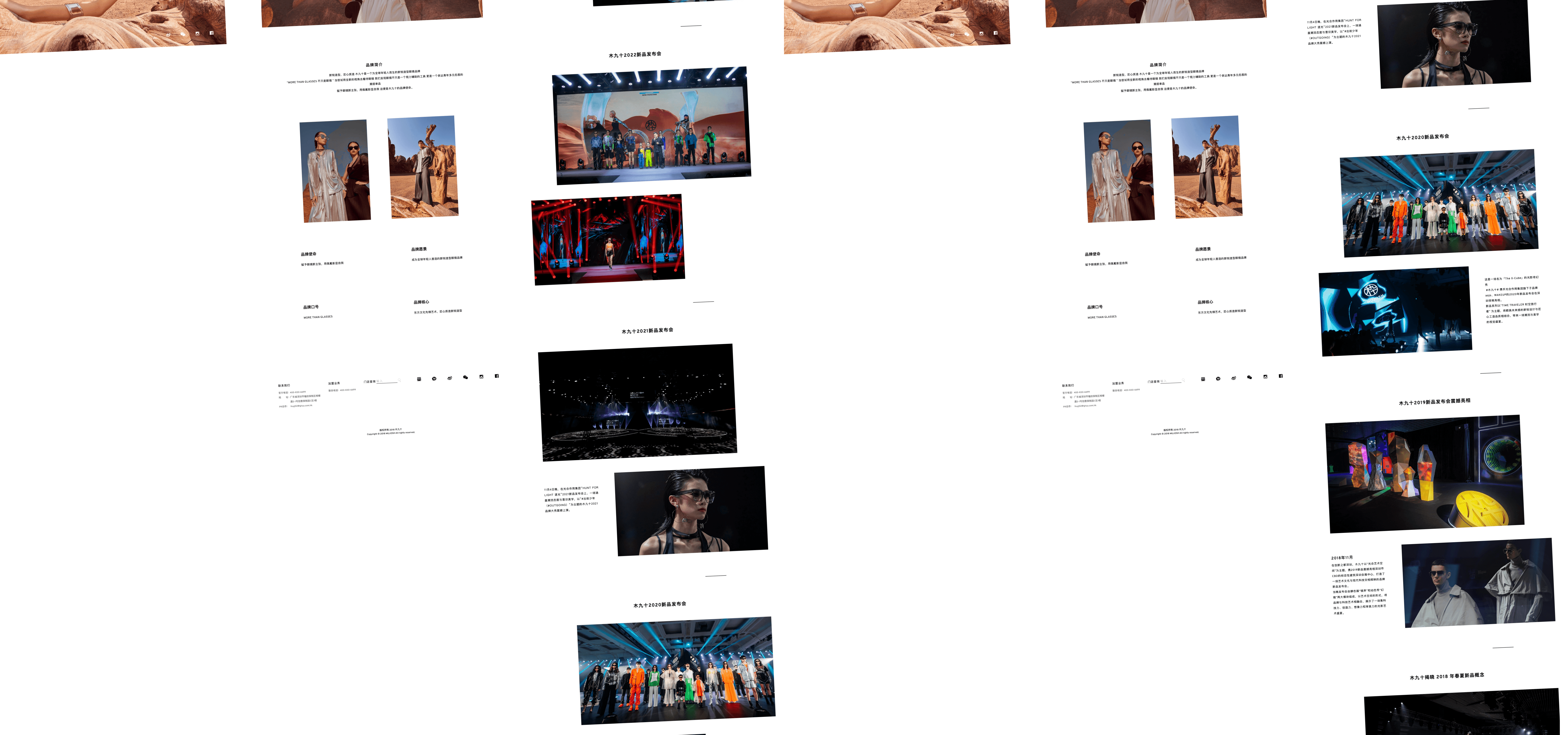Open WeChat from the right page footer

(x=1250, y=377)
